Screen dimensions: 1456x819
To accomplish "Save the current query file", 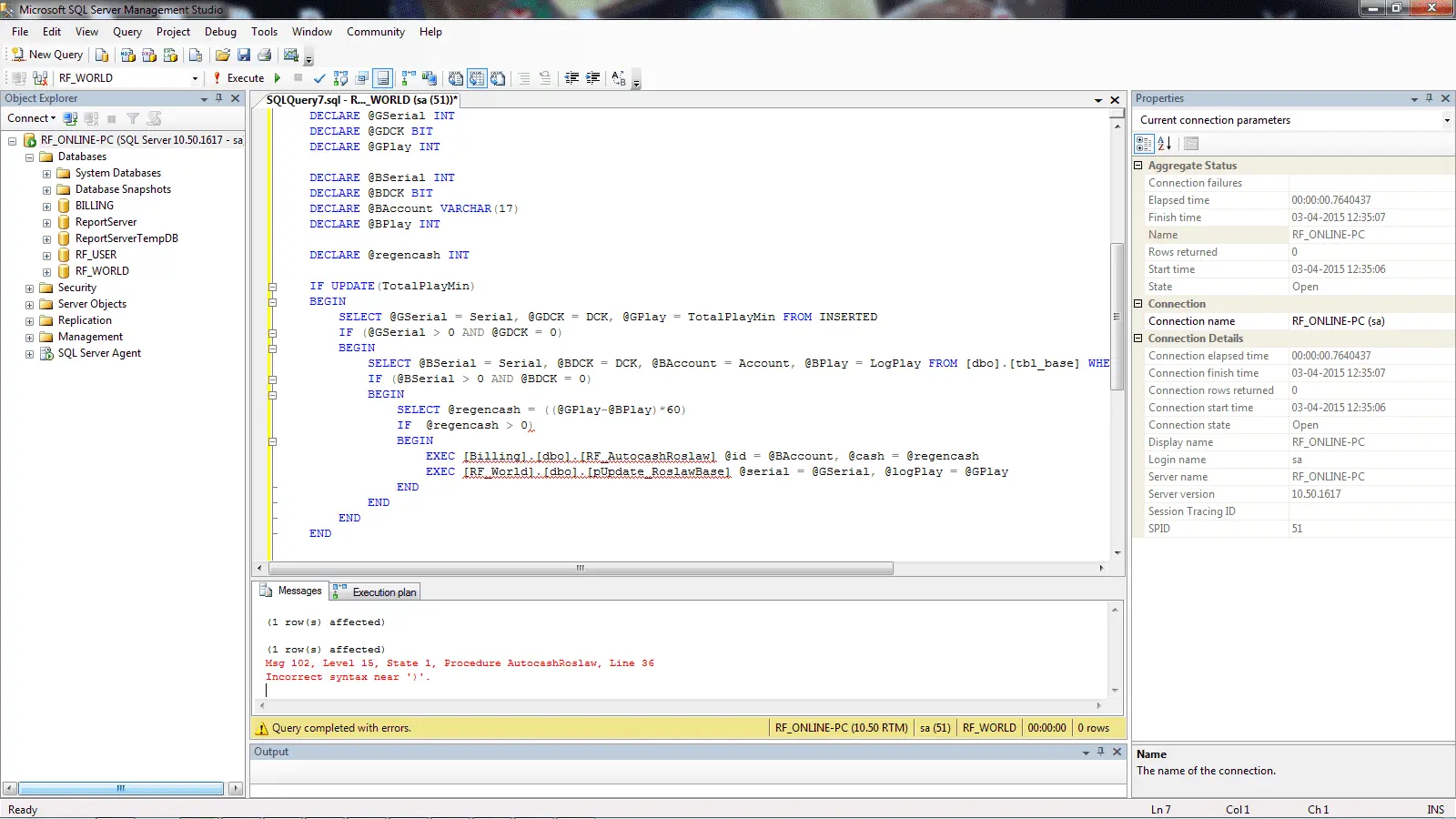I will [x=244, y=55].
